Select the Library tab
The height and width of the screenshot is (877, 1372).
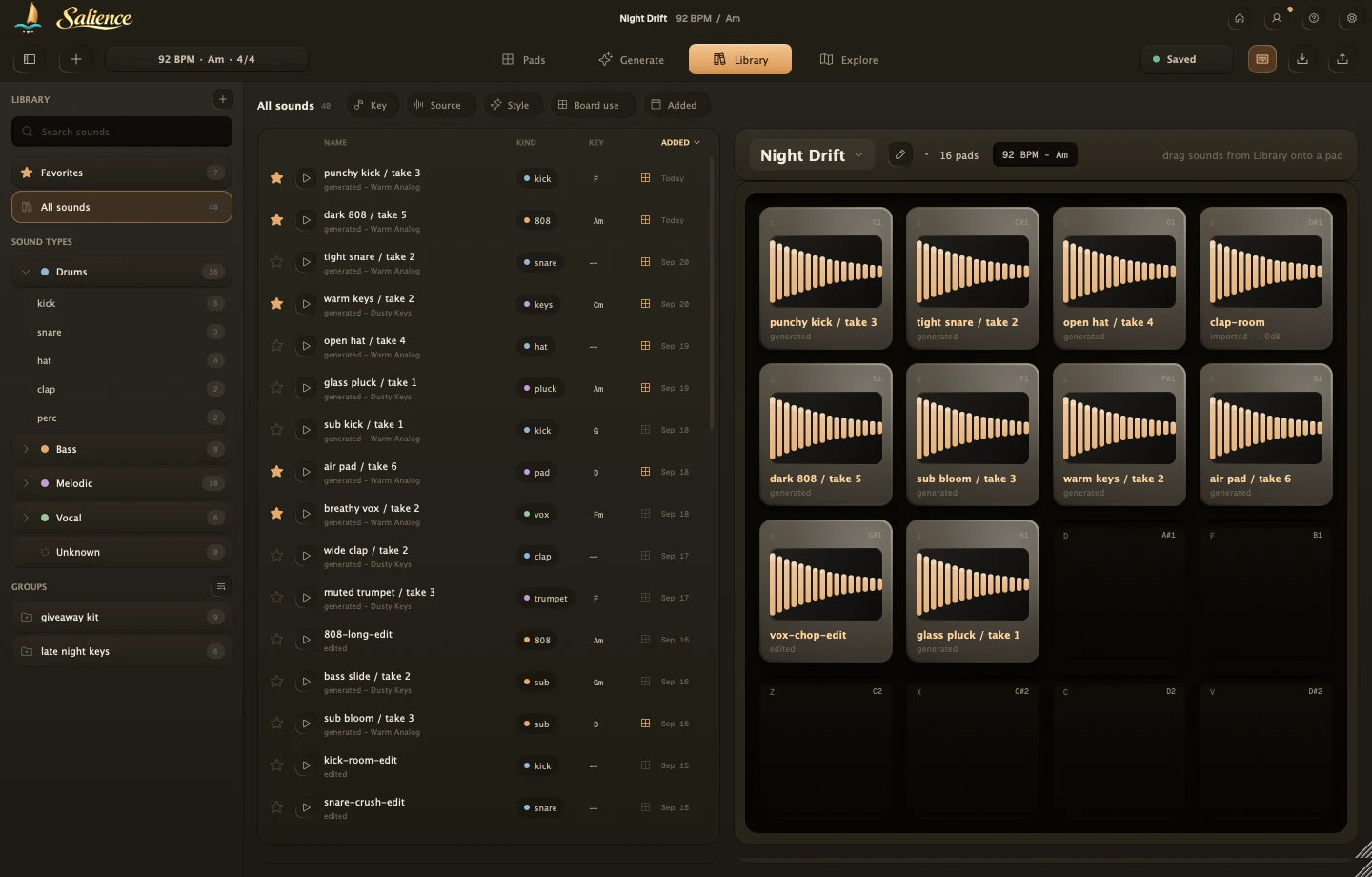pos(740,59)
